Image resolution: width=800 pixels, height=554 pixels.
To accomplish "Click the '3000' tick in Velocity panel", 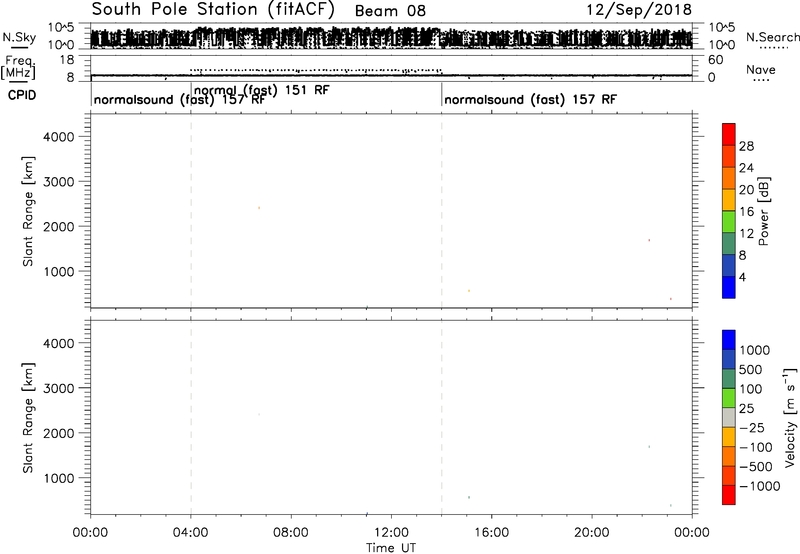I will tap(59, 388).
